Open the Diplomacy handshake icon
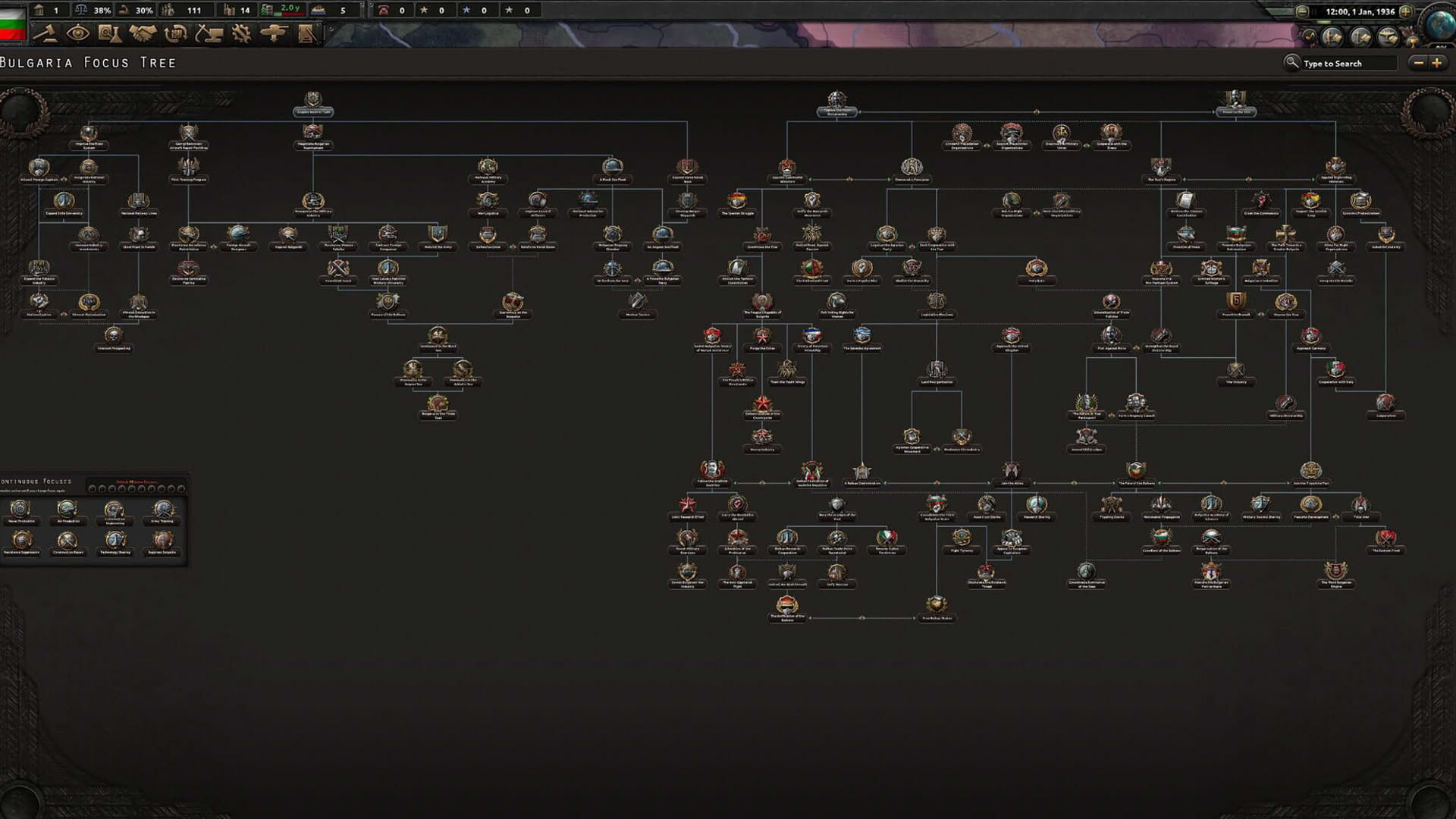This screenshot has width=1456, height=819. pyautogui.click(x=142, y=33)
